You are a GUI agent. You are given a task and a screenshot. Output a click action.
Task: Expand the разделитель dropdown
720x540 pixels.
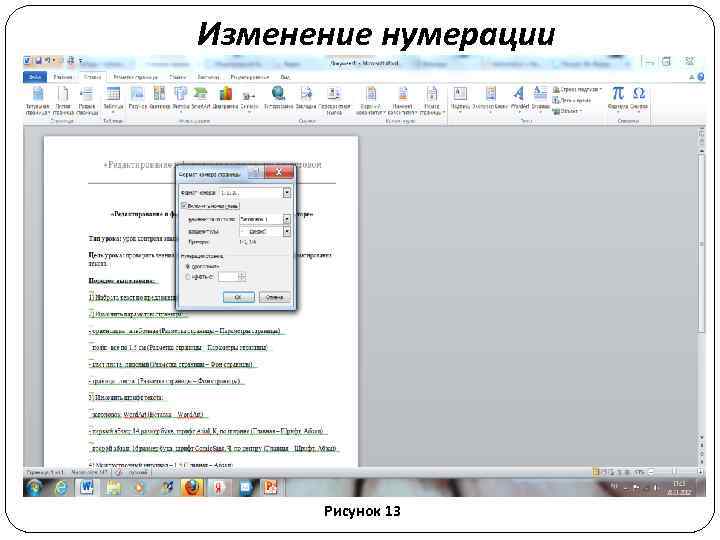tap(287, 232)
